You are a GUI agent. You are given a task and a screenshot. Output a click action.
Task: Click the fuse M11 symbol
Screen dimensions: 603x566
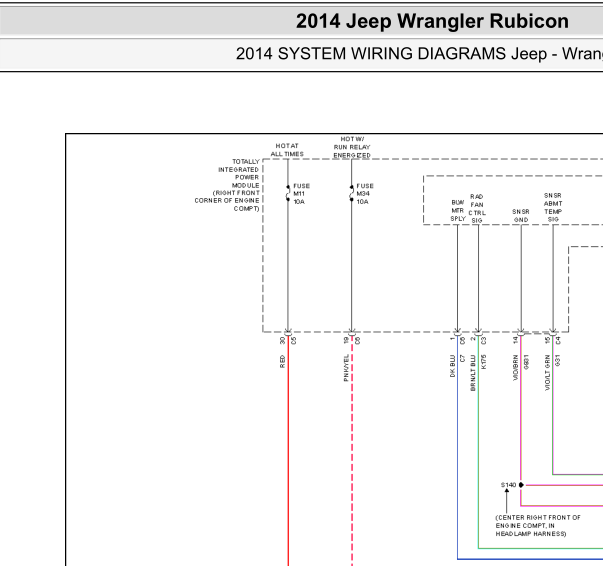(x=288, y=193)
